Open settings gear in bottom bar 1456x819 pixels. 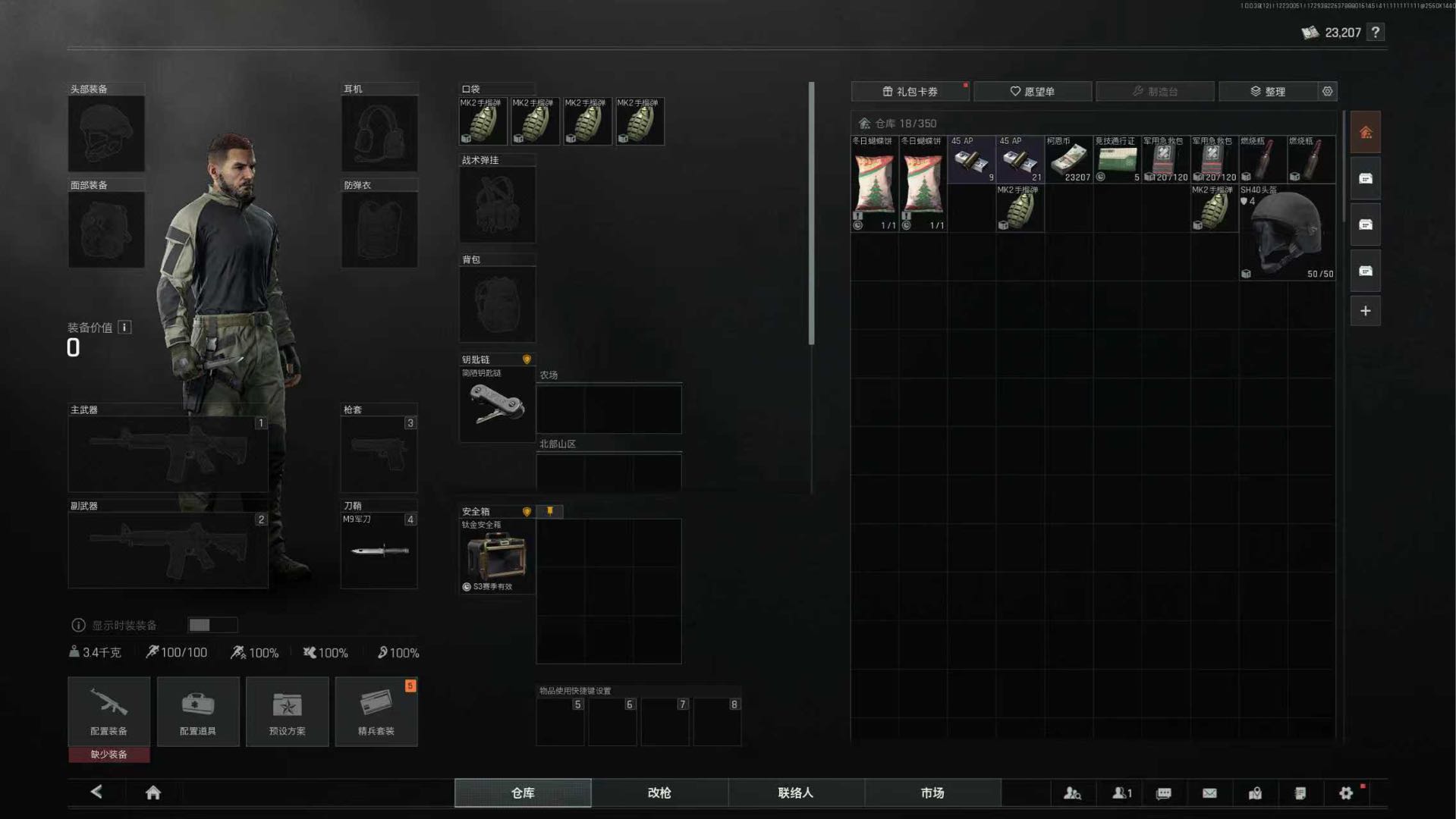click(1345, 793)
